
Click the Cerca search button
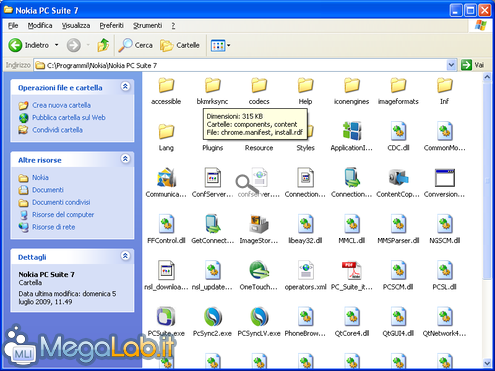136,45
